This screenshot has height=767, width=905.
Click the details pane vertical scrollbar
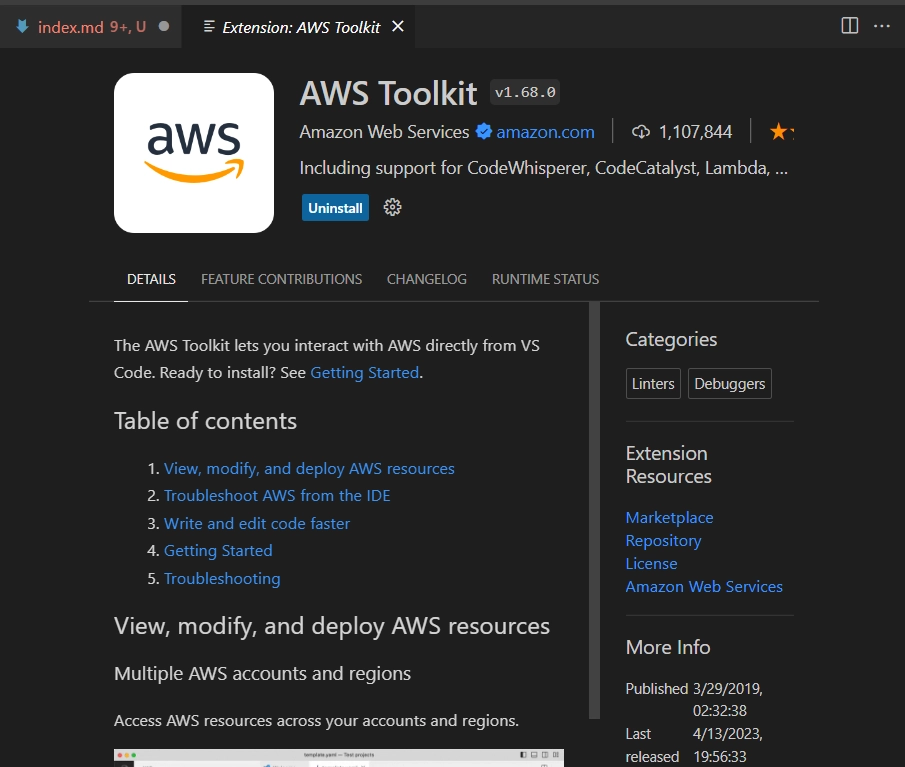(x=594, y=510)
